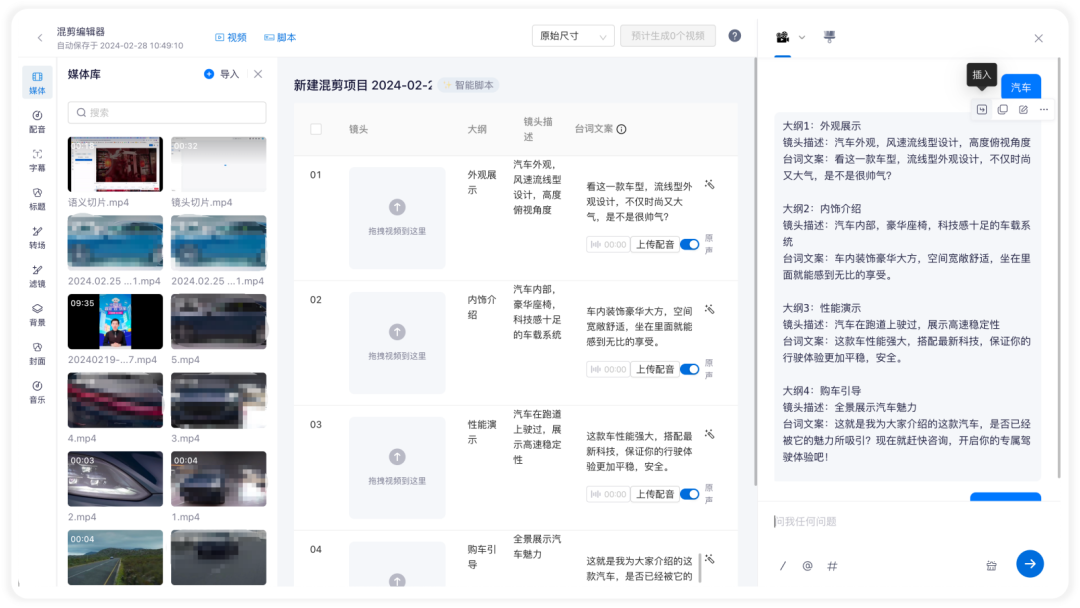The height and width of the screenshot is (608, 1080).
Task: Click 上传配音 button in row 03
Action: pyautogui.click(x=654, y=494)
